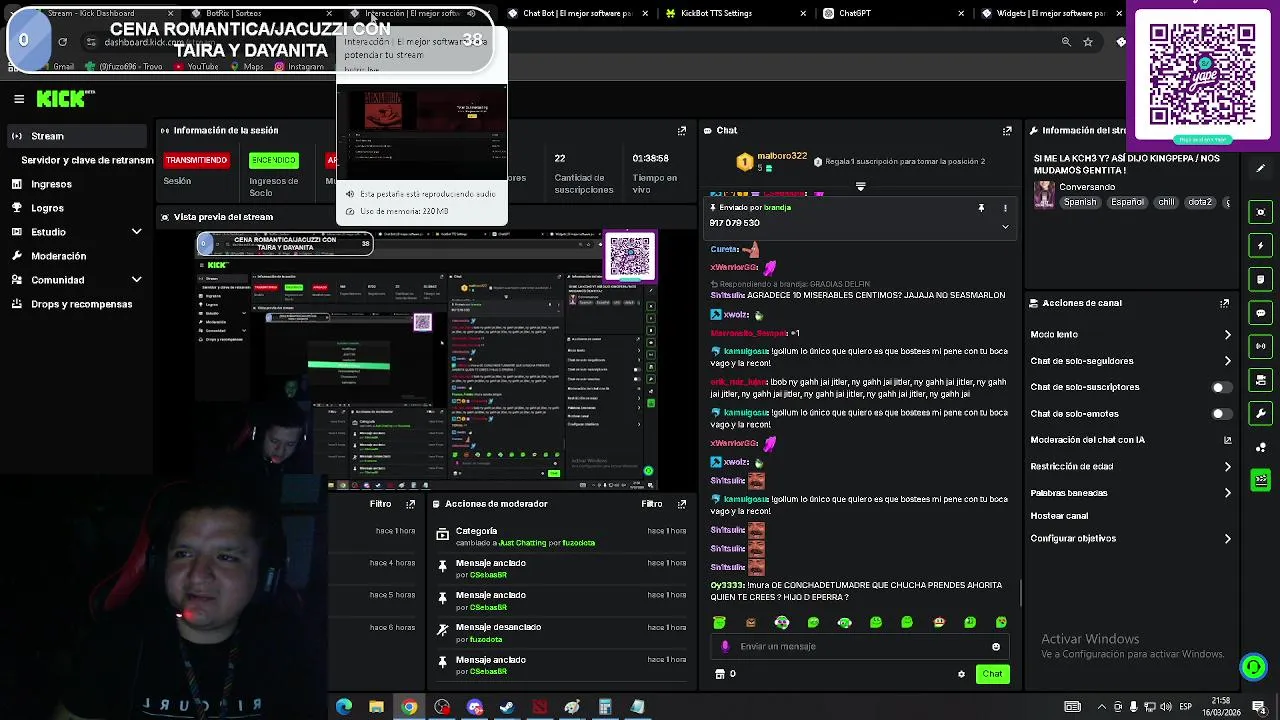Screen dimensions: 1280x720
Task: Open Filtro in Acciones de moderador
Action: [651, 504]
